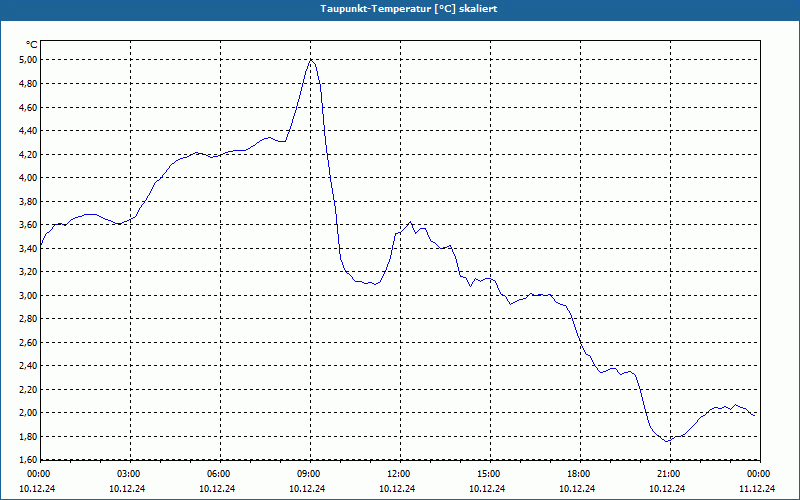The width and height of the screenshot is (800, 500).
Task: Click the 1,60 y-axis label
Action: click(x=29, y=460)
